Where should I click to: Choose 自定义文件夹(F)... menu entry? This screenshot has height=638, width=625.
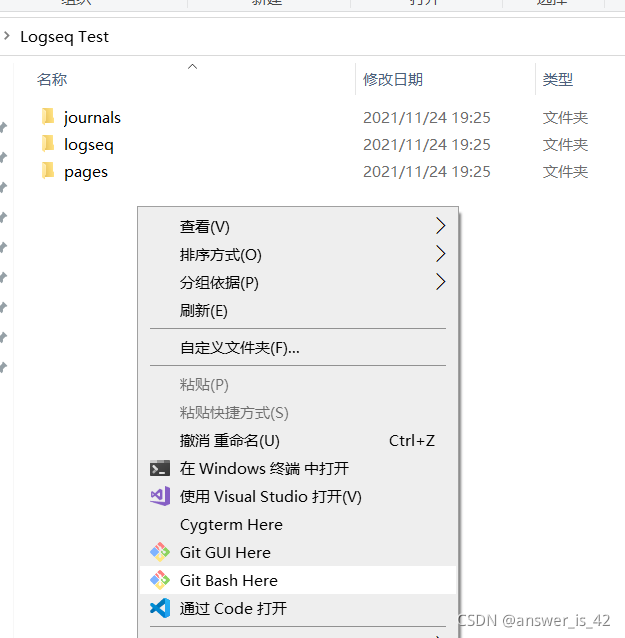(x=298, y=347)
